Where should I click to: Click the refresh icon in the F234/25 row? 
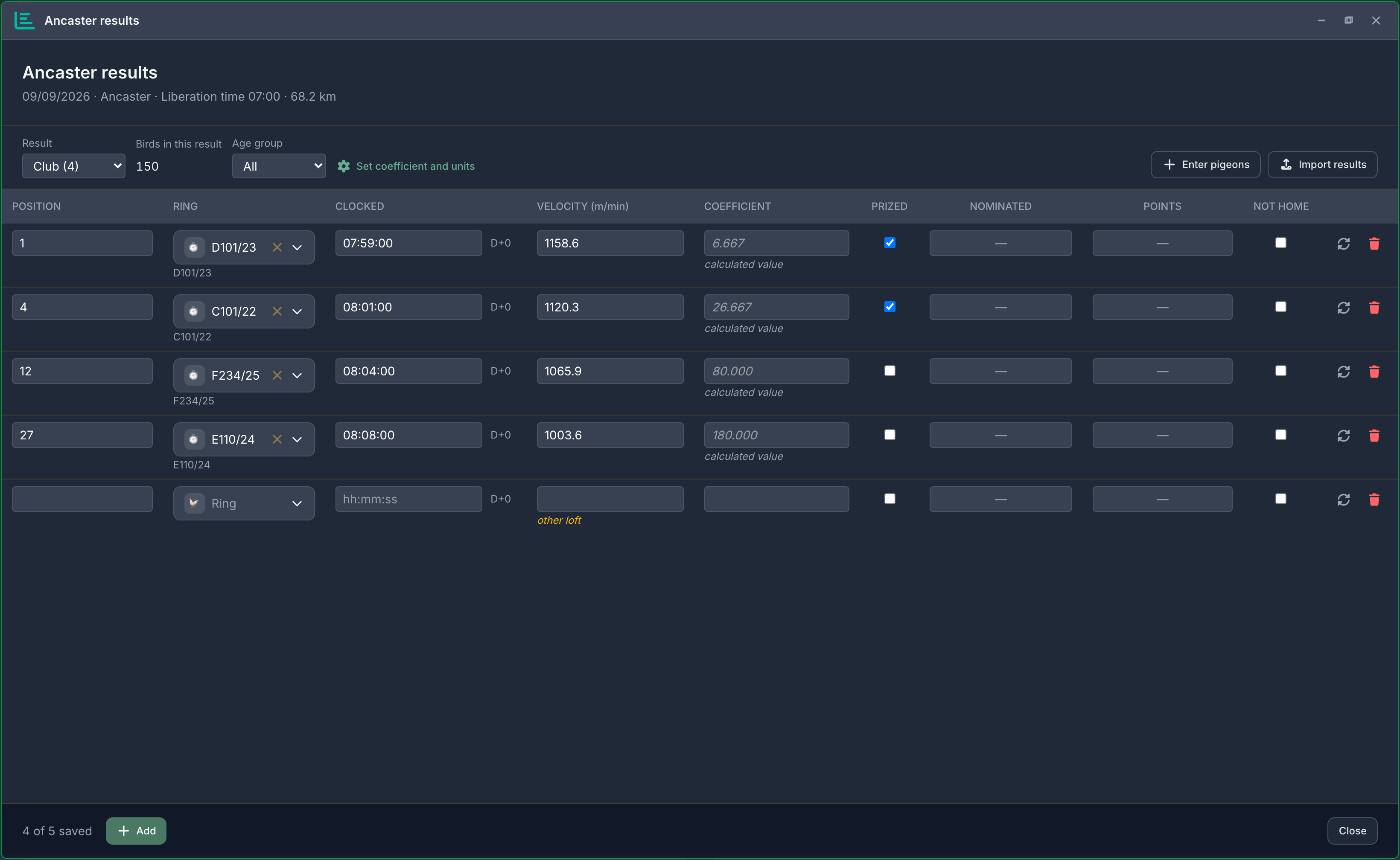coord(1343,372)
